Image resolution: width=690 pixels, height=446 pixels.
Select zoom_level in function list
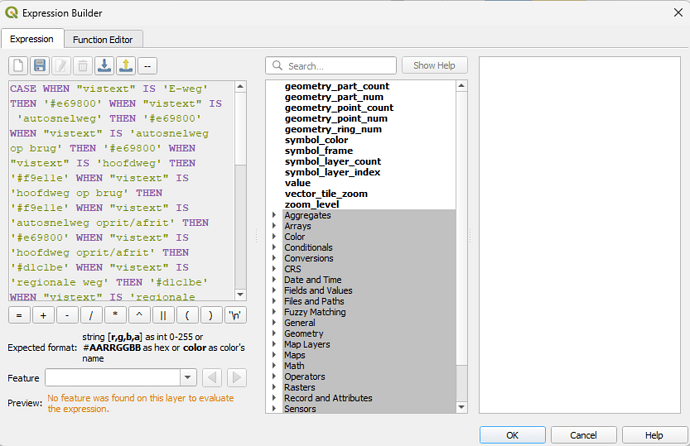click(x=312, y=205)
